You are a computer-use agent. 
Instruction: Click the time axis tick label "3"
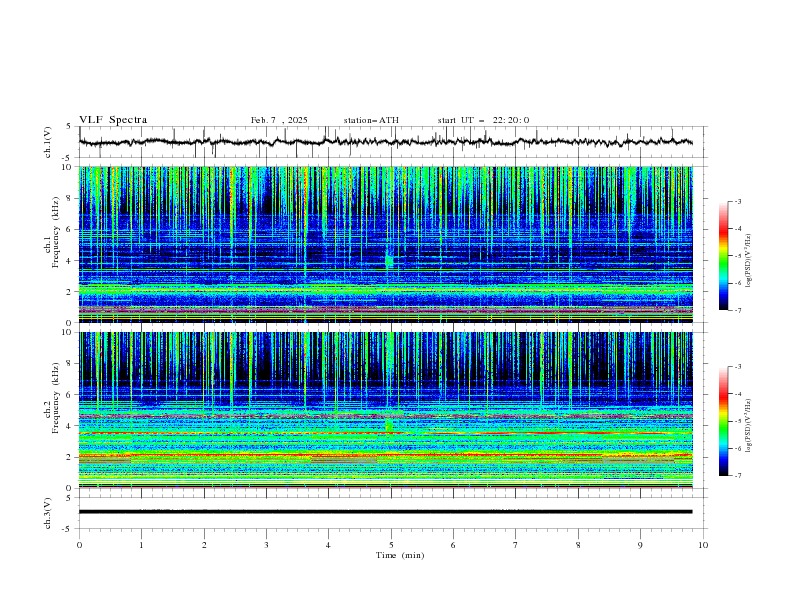[266, 545]
